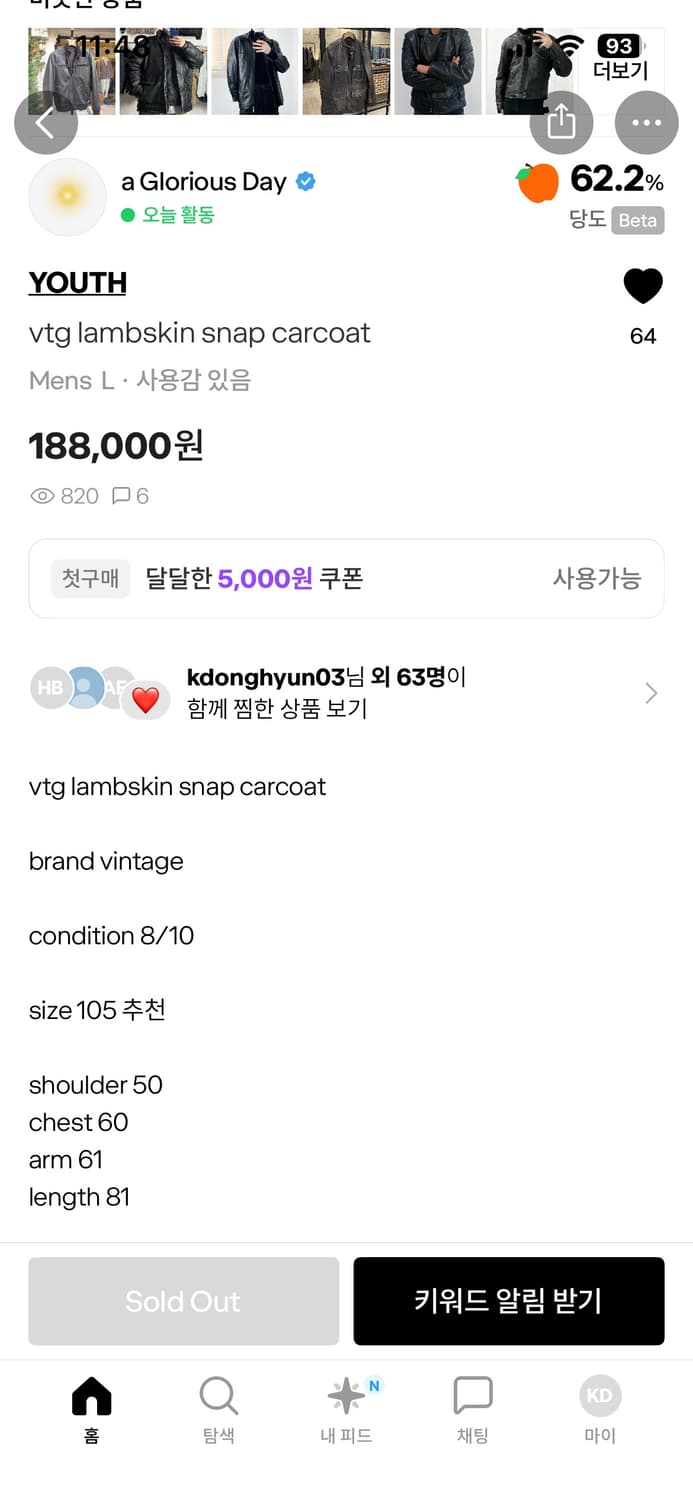The image size is (693, 1500).
Task: Toggle the heart like button
Action: 642,287
